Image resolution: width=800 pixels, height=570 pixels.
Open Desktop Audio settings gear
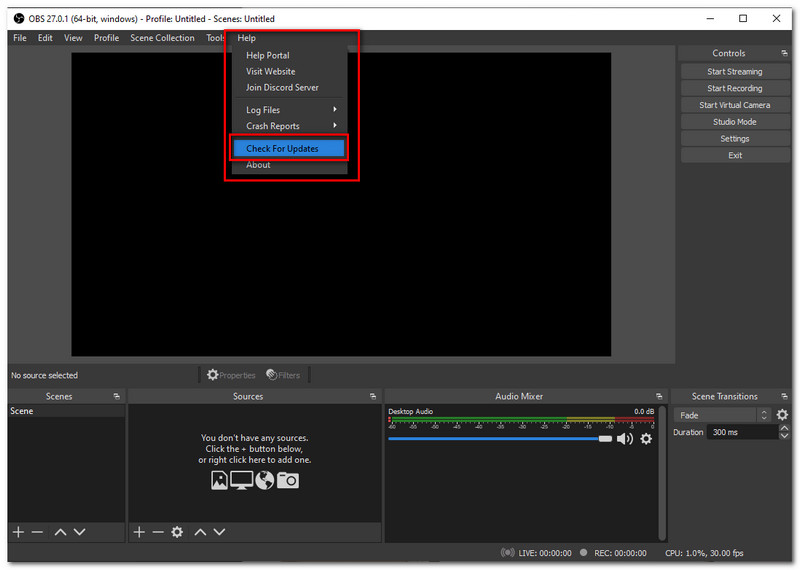click(x=646, y=439)
